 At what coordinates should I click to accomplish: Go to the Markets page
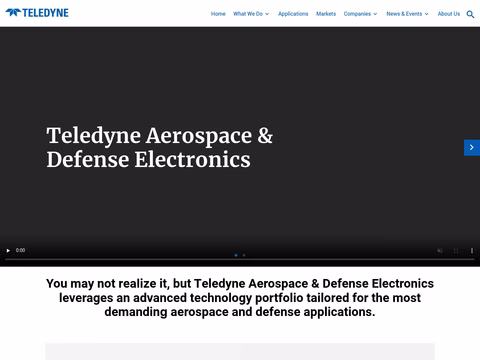click(x=326, y=14)
